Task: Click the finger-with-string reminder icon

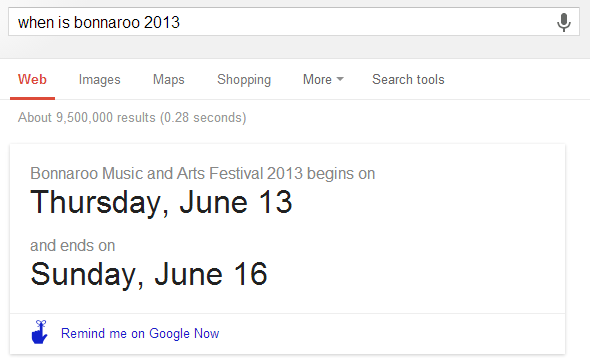Action: 40,332
